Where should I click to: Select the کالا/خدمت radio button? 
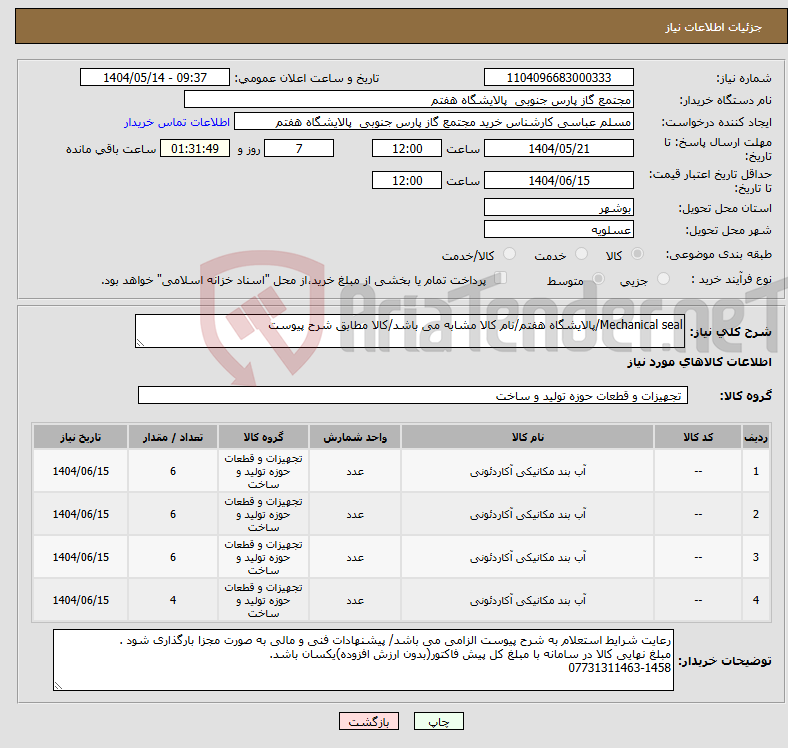510,254
